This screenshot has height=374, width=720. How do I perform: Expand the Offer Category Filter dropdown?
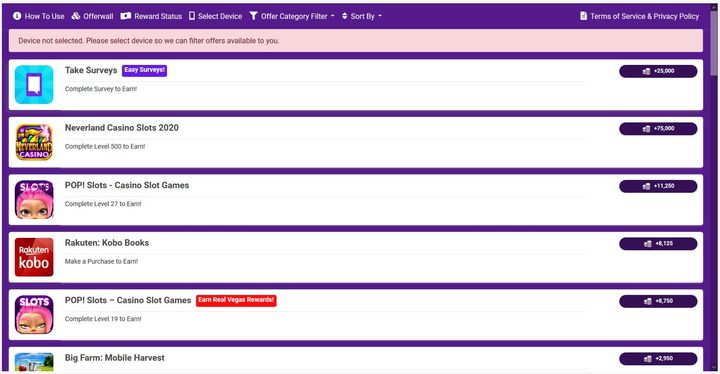[x=292, y=16]
